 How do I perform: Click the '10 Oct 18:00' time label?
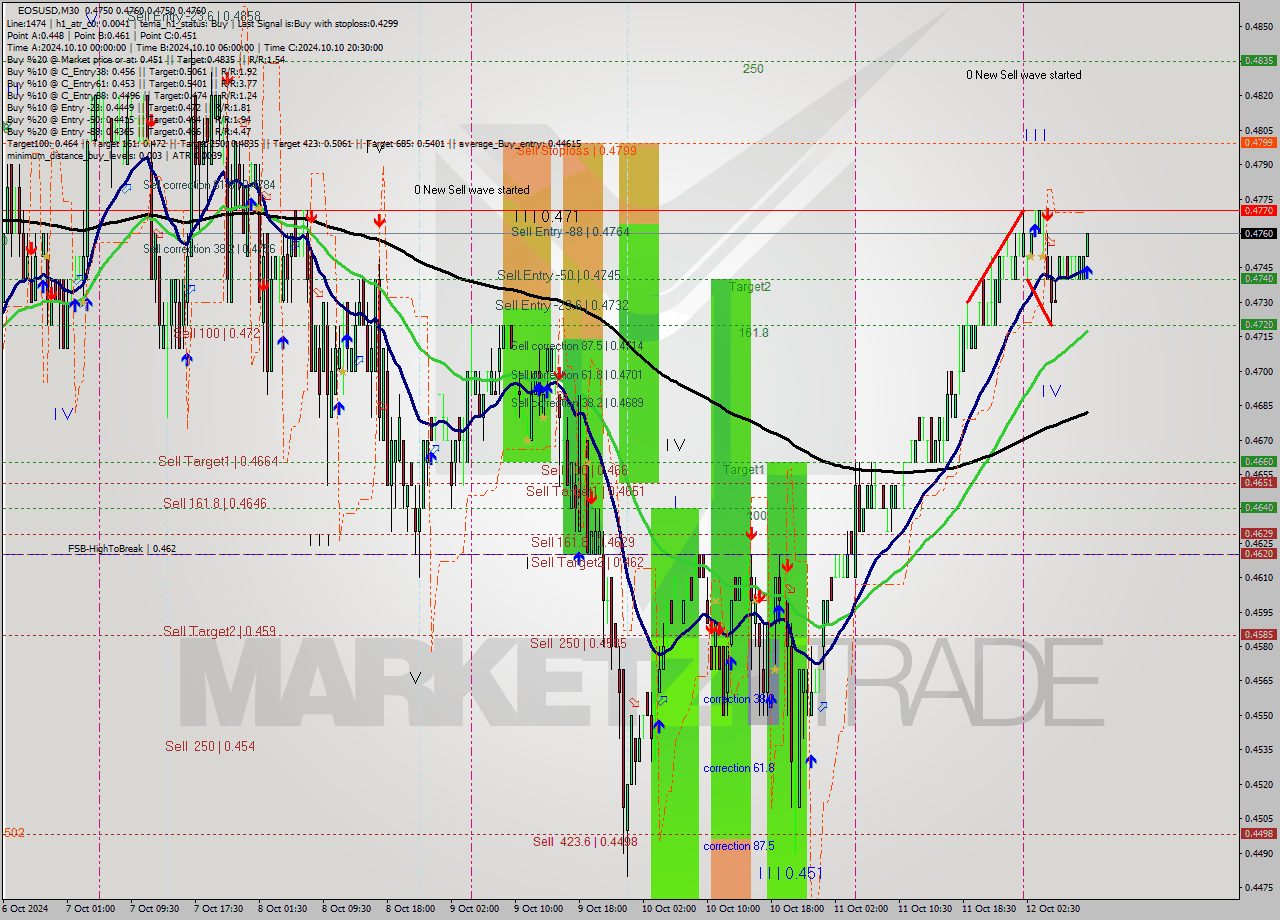click(x=796, y=909)
